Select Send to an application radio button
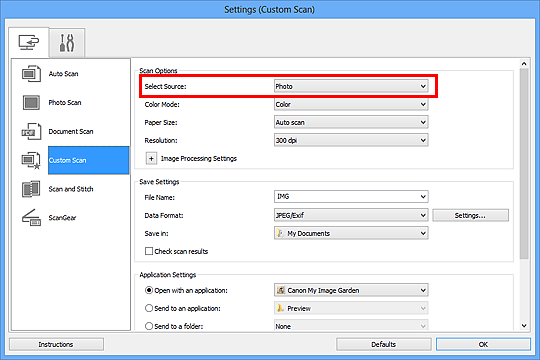The height and width of the screenshot is (360, 540). (x=149, y=308)
